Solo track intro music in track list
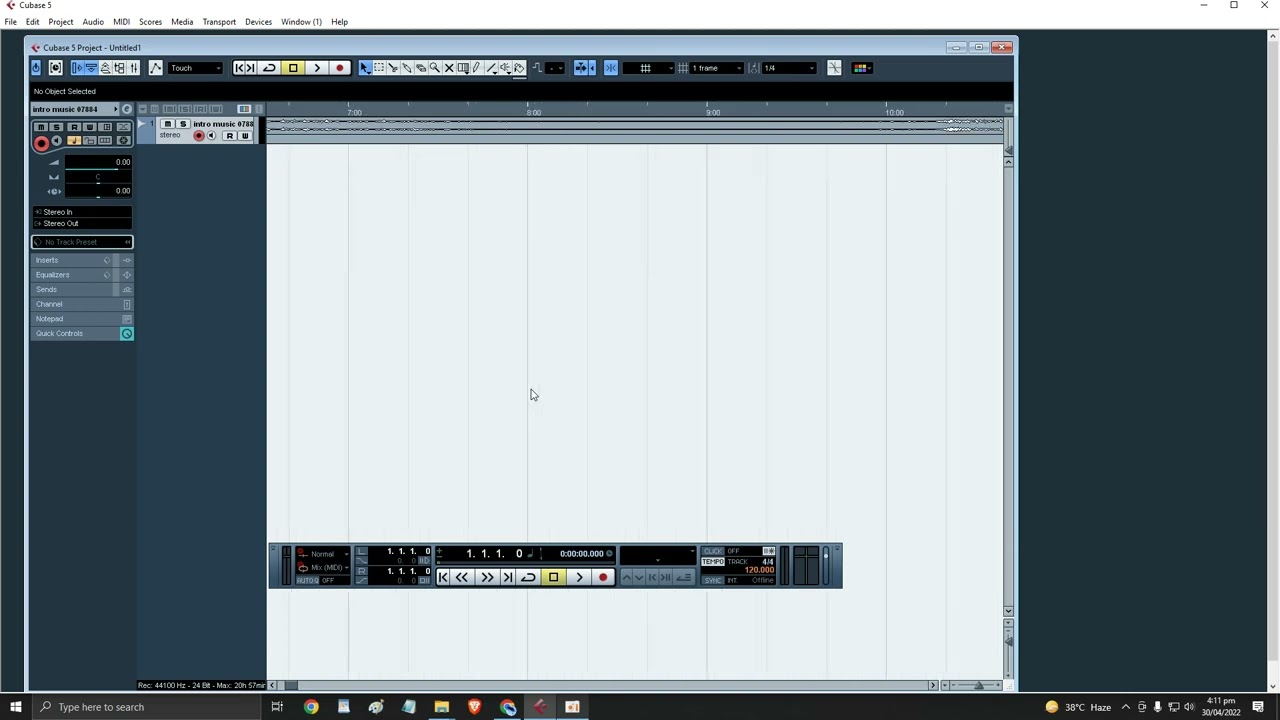 (x=182, y=124)
